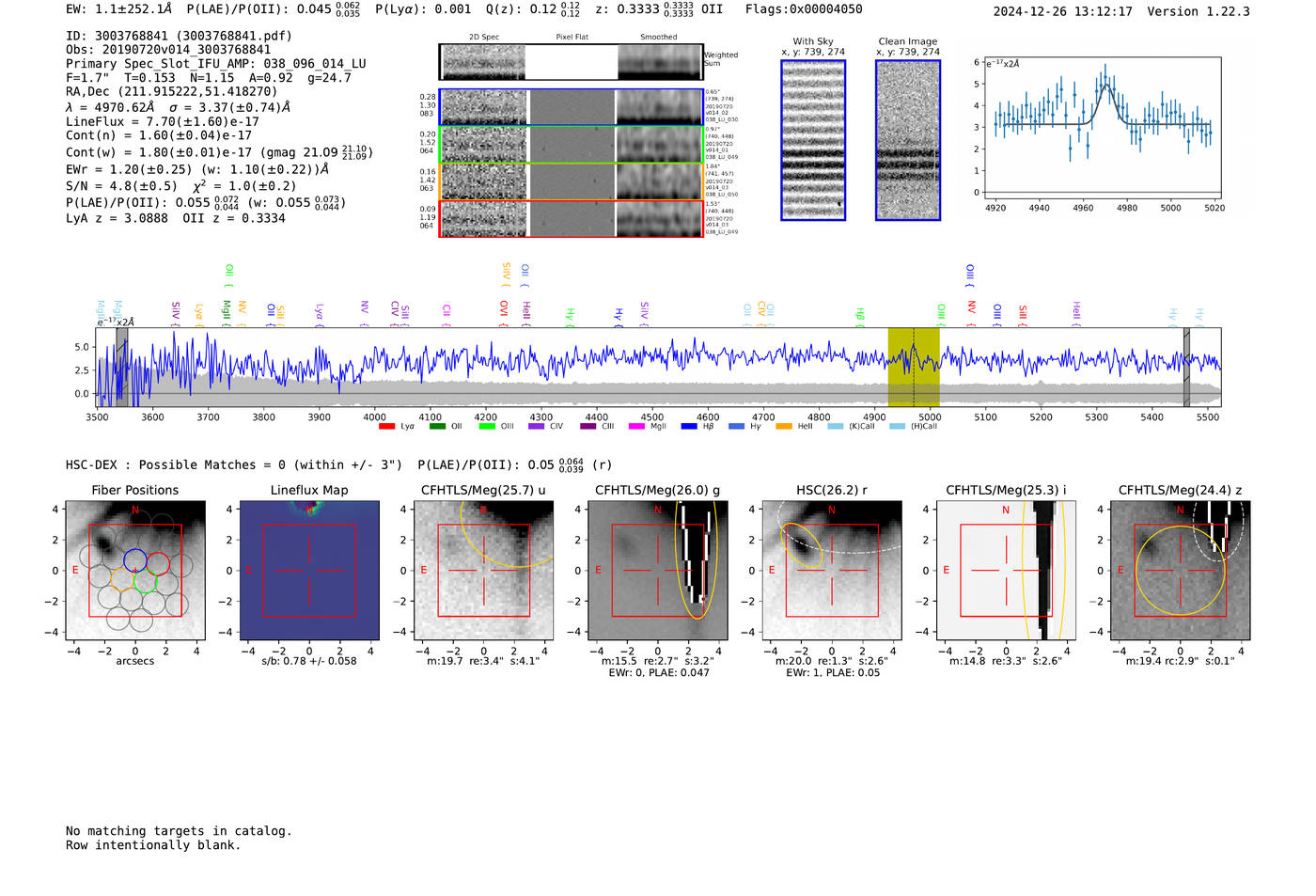
Task: Click the m:14.8 re:3.3" s:2.6" caption
Action: (1006, 661)
